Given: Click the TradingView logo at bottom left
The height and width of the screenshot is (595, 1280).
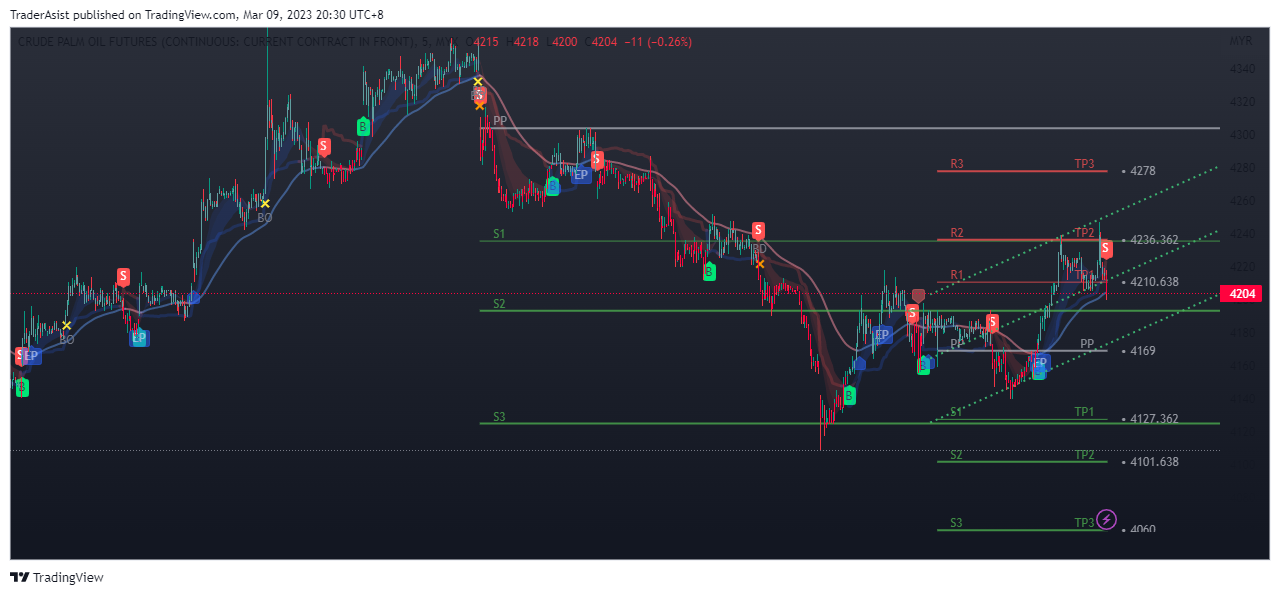Looking at the screenshot, I should pyautogui.click(x=56, y=577).
